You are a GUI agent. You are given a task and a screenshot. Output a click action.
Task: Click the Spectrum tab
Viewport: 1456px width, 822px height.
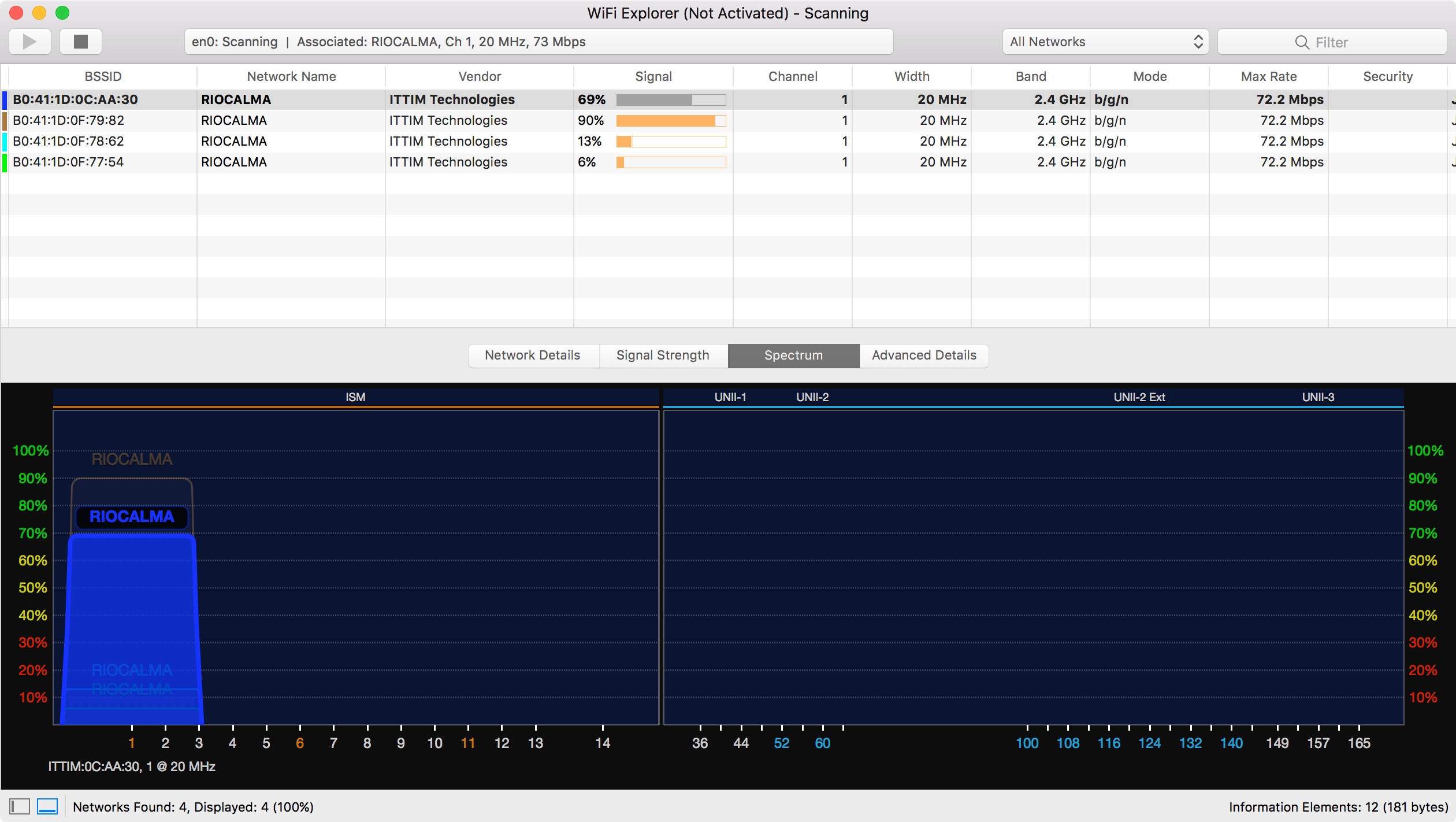click(x=793, y=356)
